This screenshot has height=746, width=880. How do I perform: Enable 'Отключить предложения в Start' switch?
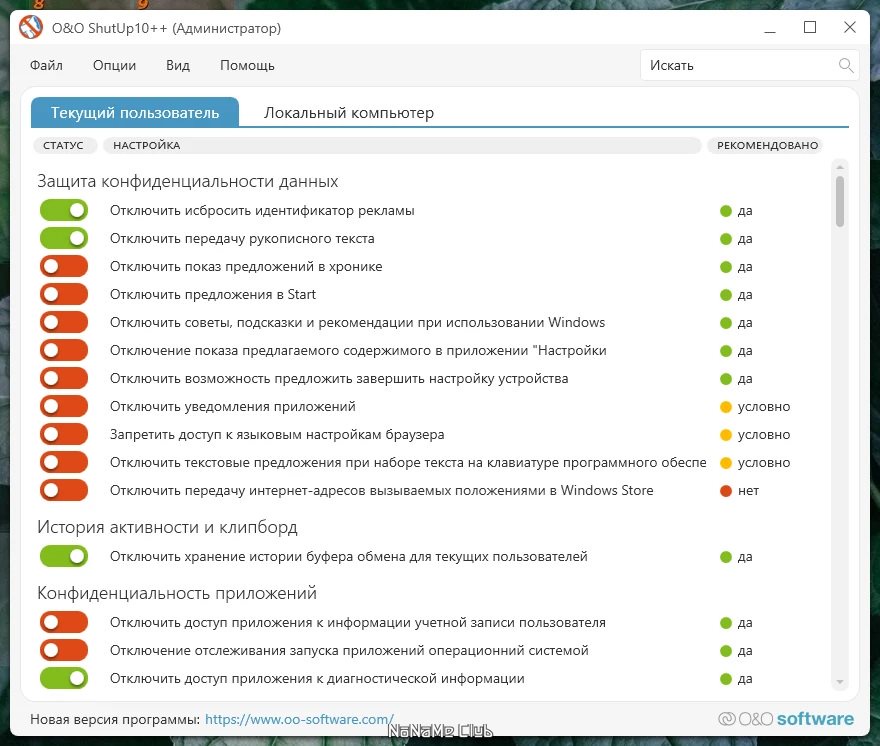64,295
